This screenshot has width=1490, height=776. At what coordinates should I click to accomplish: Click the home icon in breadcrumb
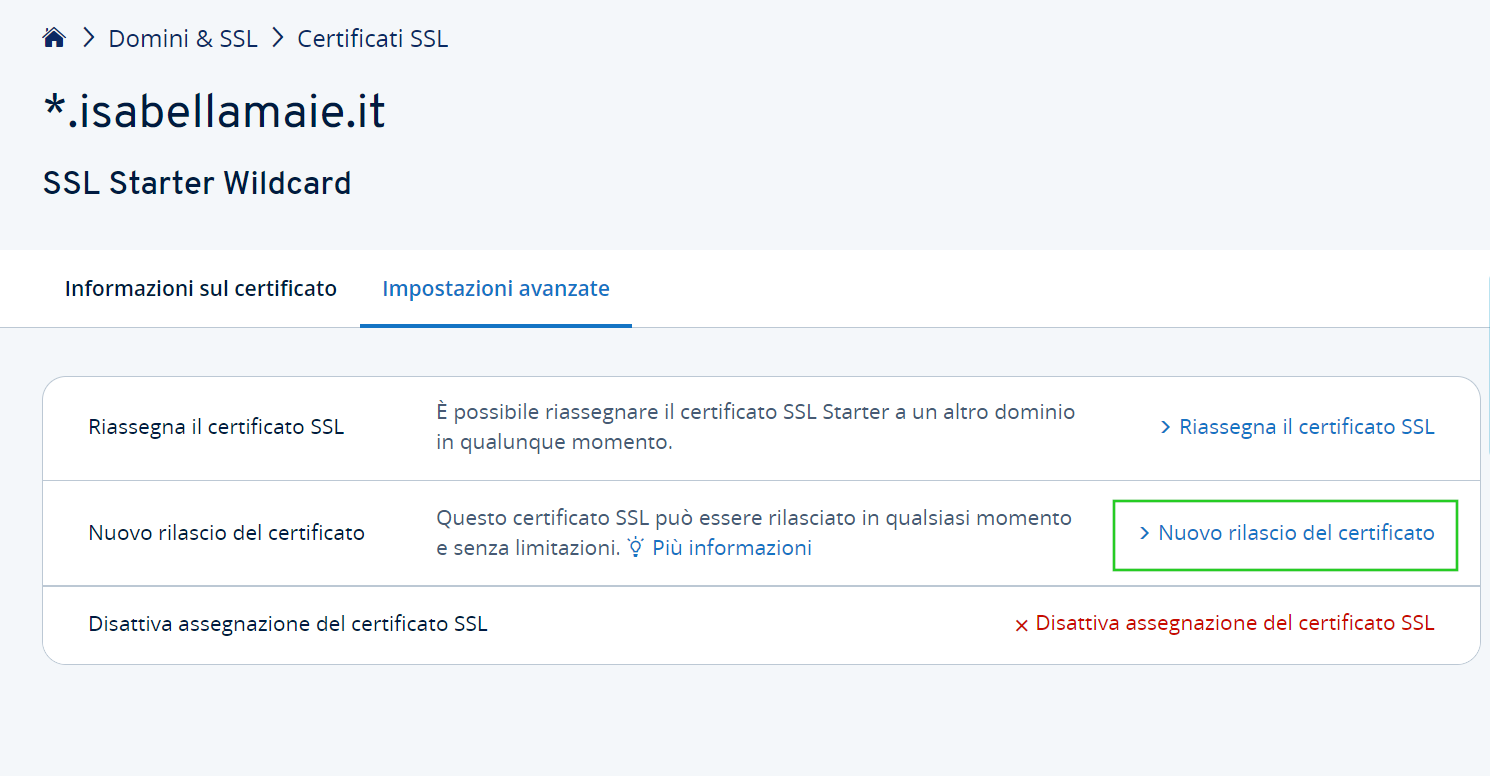coord(54,39)
